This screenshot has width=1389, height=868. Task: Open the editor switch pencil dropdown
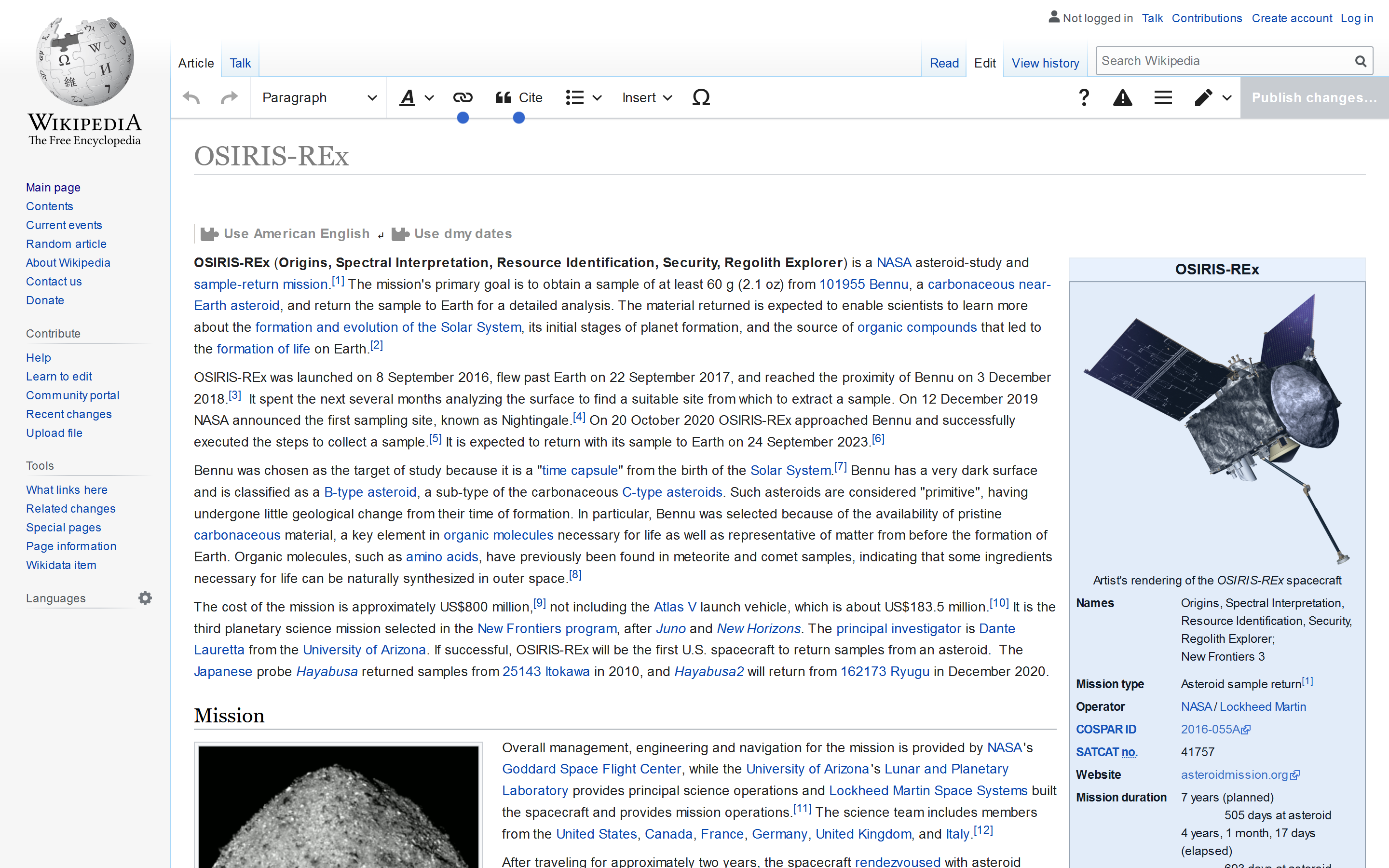(1227, 97)
